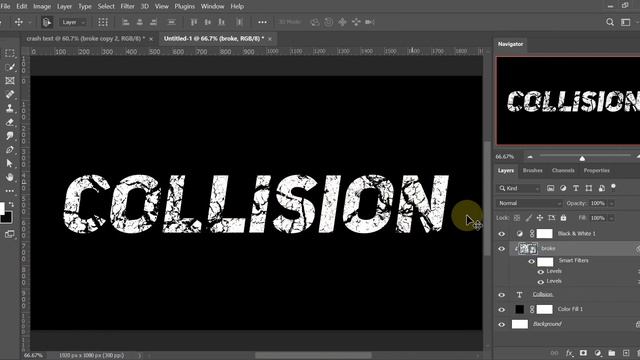640x360 pixels.
Task: Open the Auto-Select Layer dropdown
Action: tap(73, 22)
